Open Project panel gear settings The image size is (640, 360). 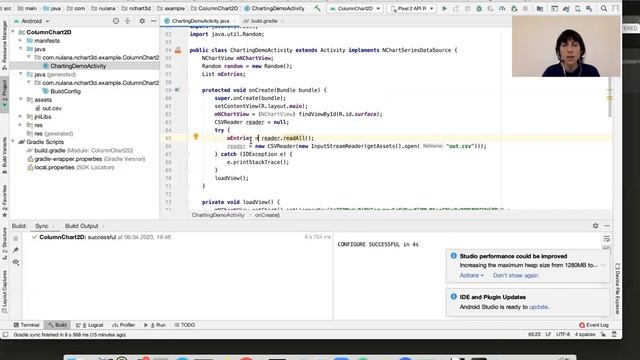pos(142,21)
